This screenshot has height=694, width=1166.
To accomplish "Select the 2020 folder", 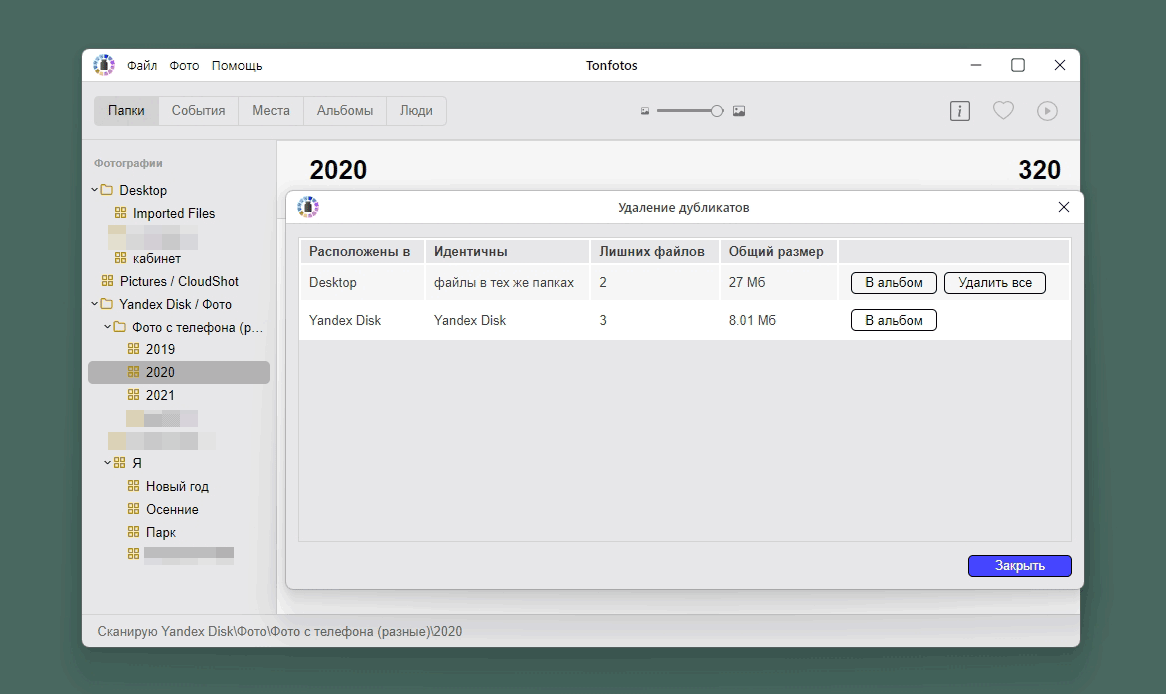I will pyautogui.click(x=178, y=372).
